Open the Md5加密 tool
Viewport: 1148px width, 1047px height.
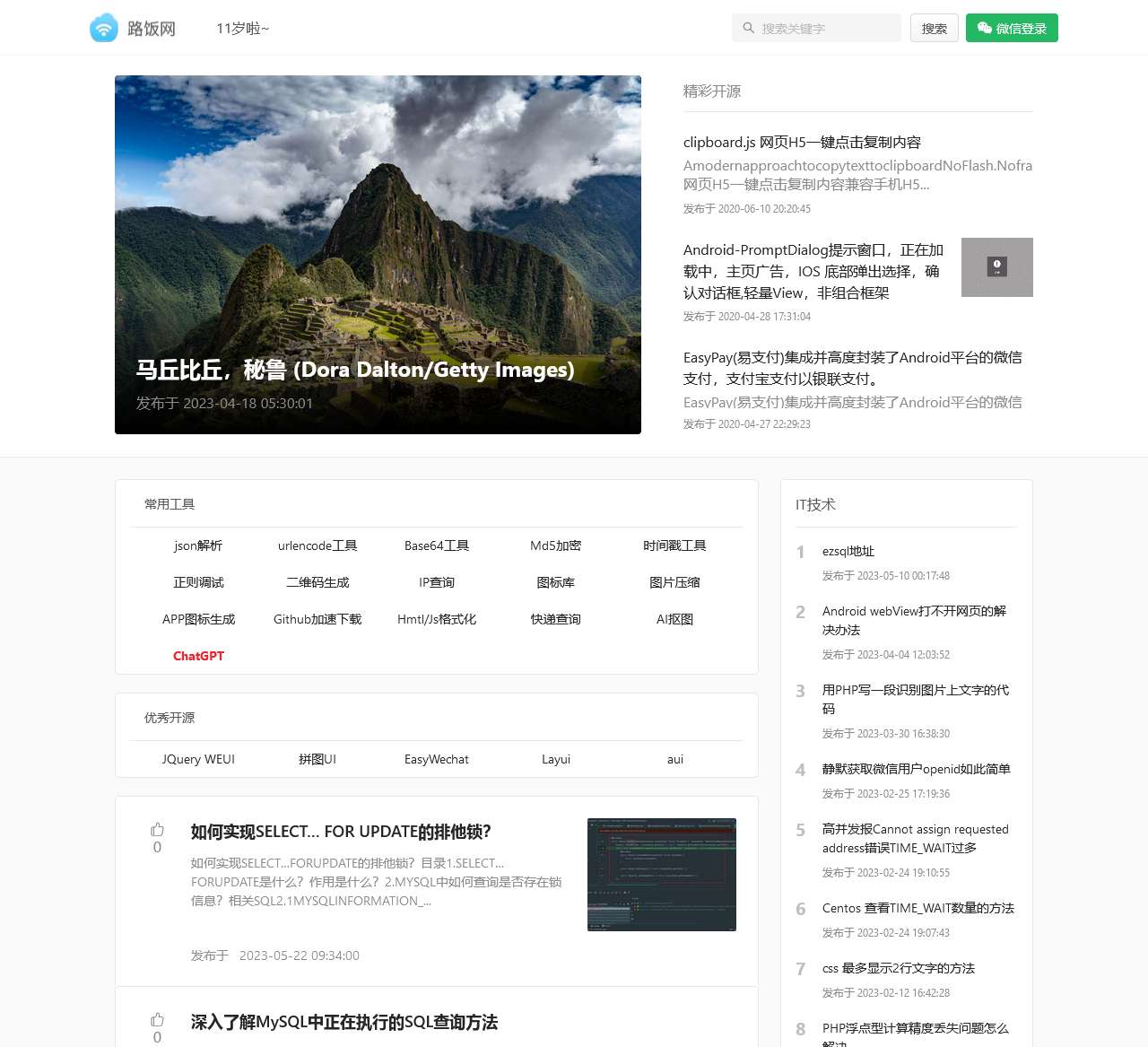coord(556,545)
